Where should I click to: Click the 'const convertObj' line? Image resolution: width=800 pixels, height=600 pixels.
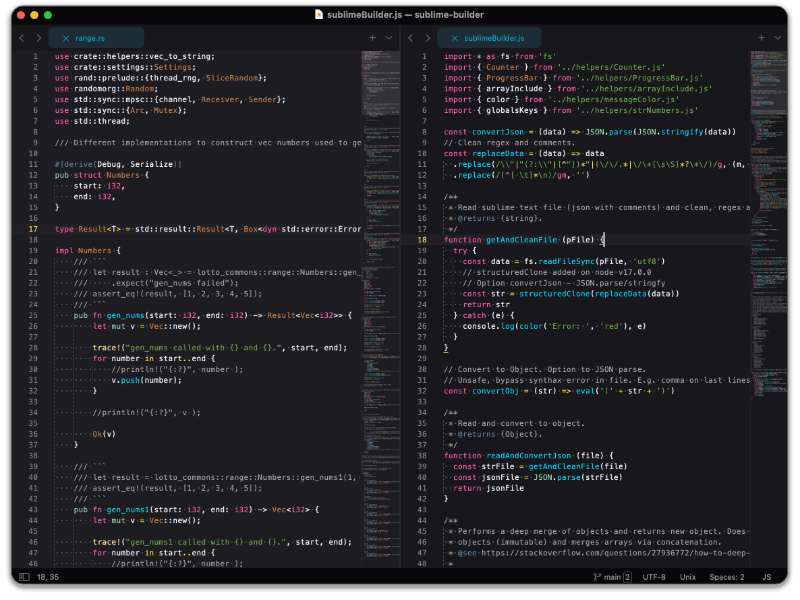point(559,391)
